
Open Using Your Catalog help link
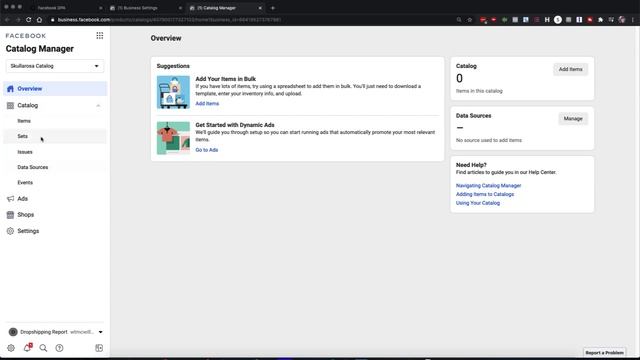point(478,203)
